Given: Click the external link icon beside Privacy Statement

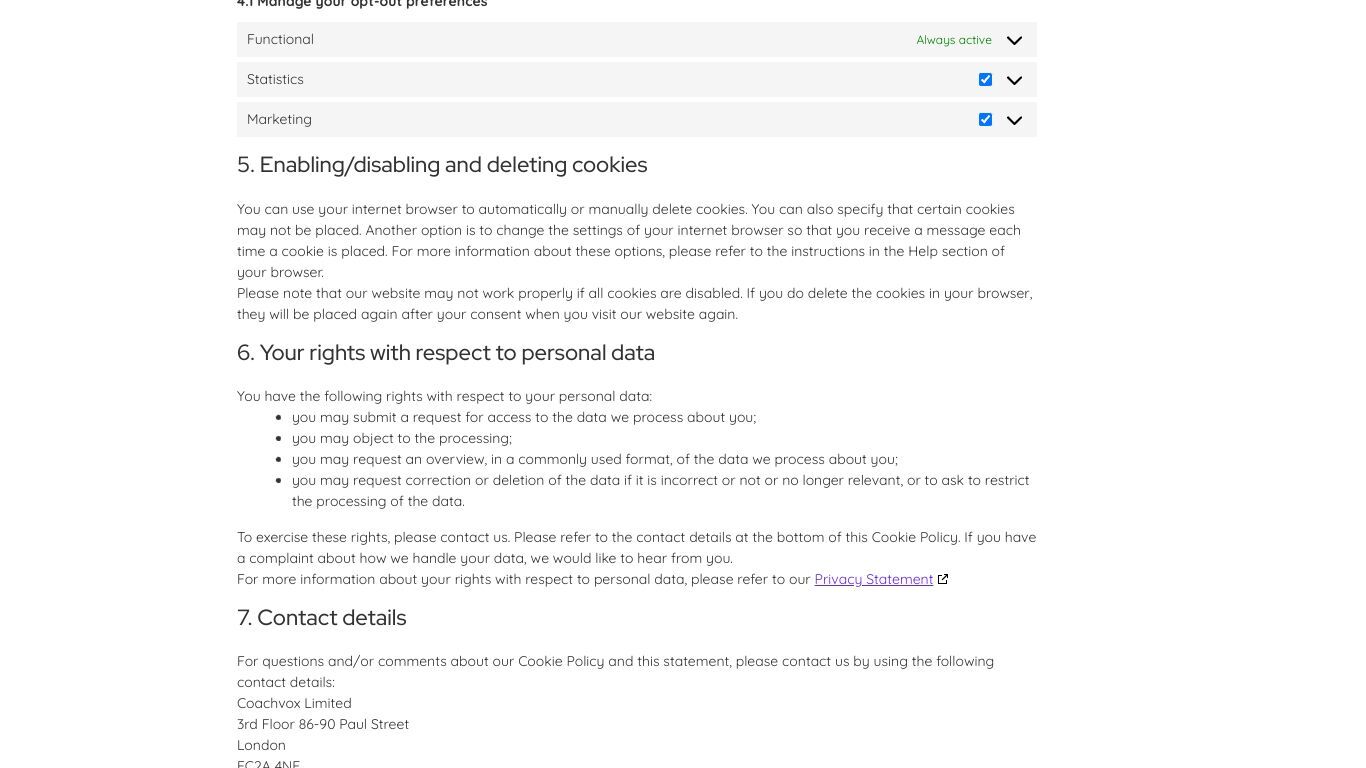Looking at the screenshot, I should (x=942, y=579).
